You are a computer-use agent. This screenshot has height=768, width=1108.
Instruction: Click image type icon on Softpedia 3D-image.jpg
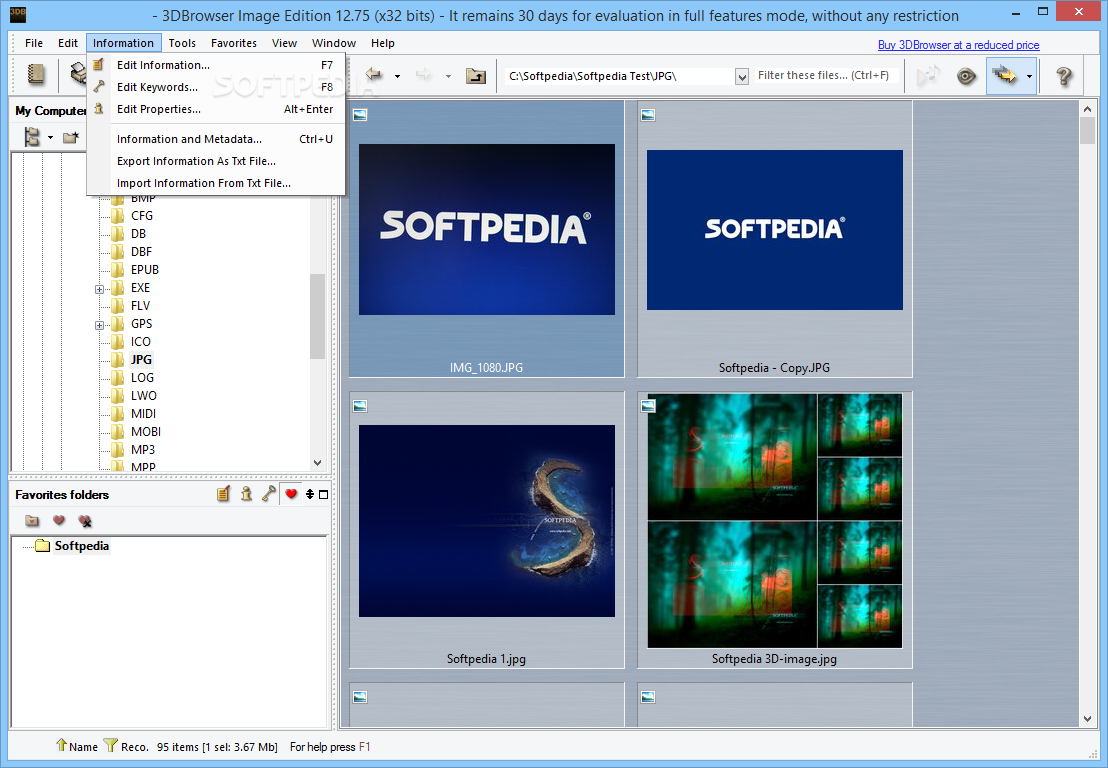[x=648, y=406]
